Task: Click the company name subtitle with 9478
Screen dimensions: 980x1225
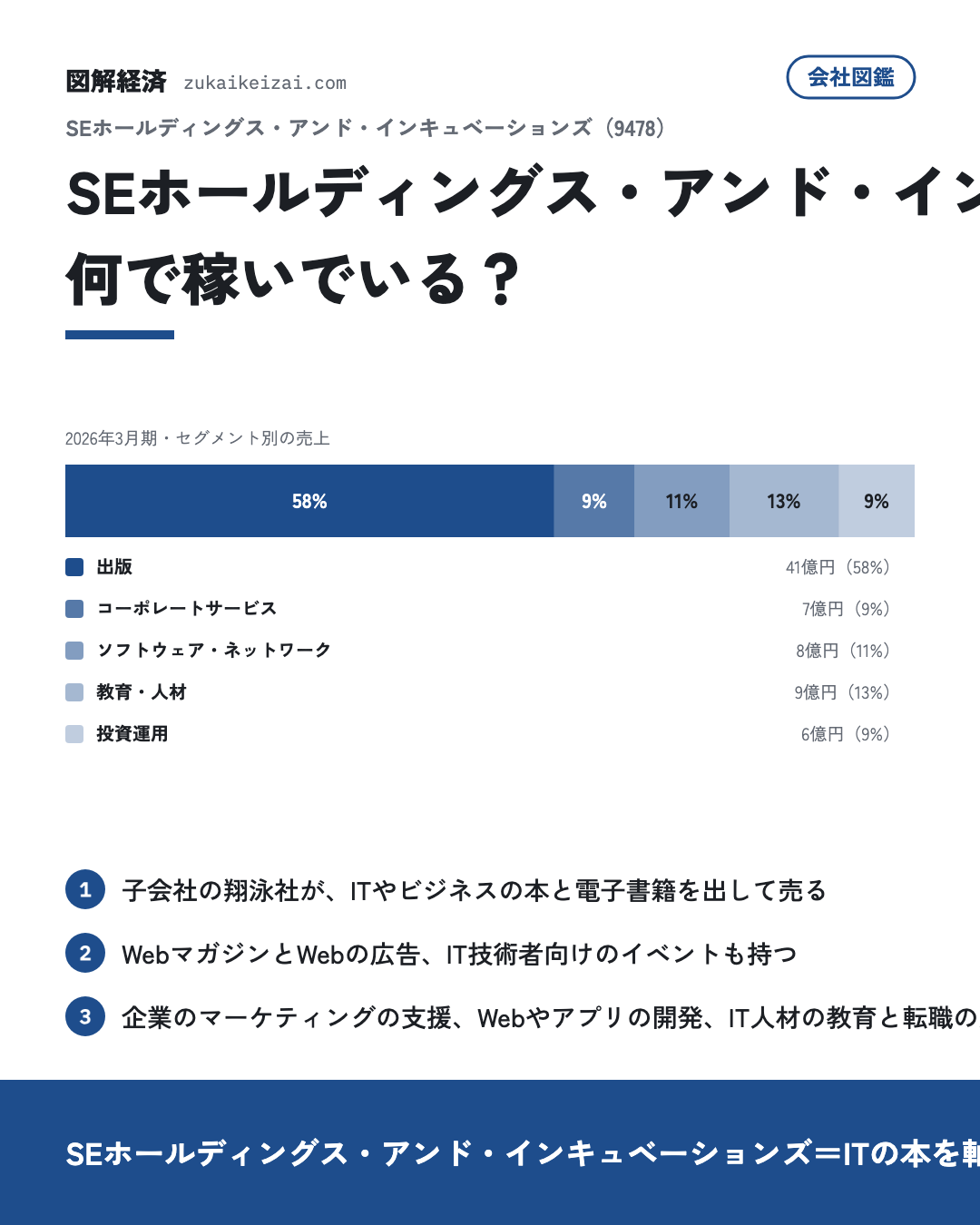Action: pos(367,128)
